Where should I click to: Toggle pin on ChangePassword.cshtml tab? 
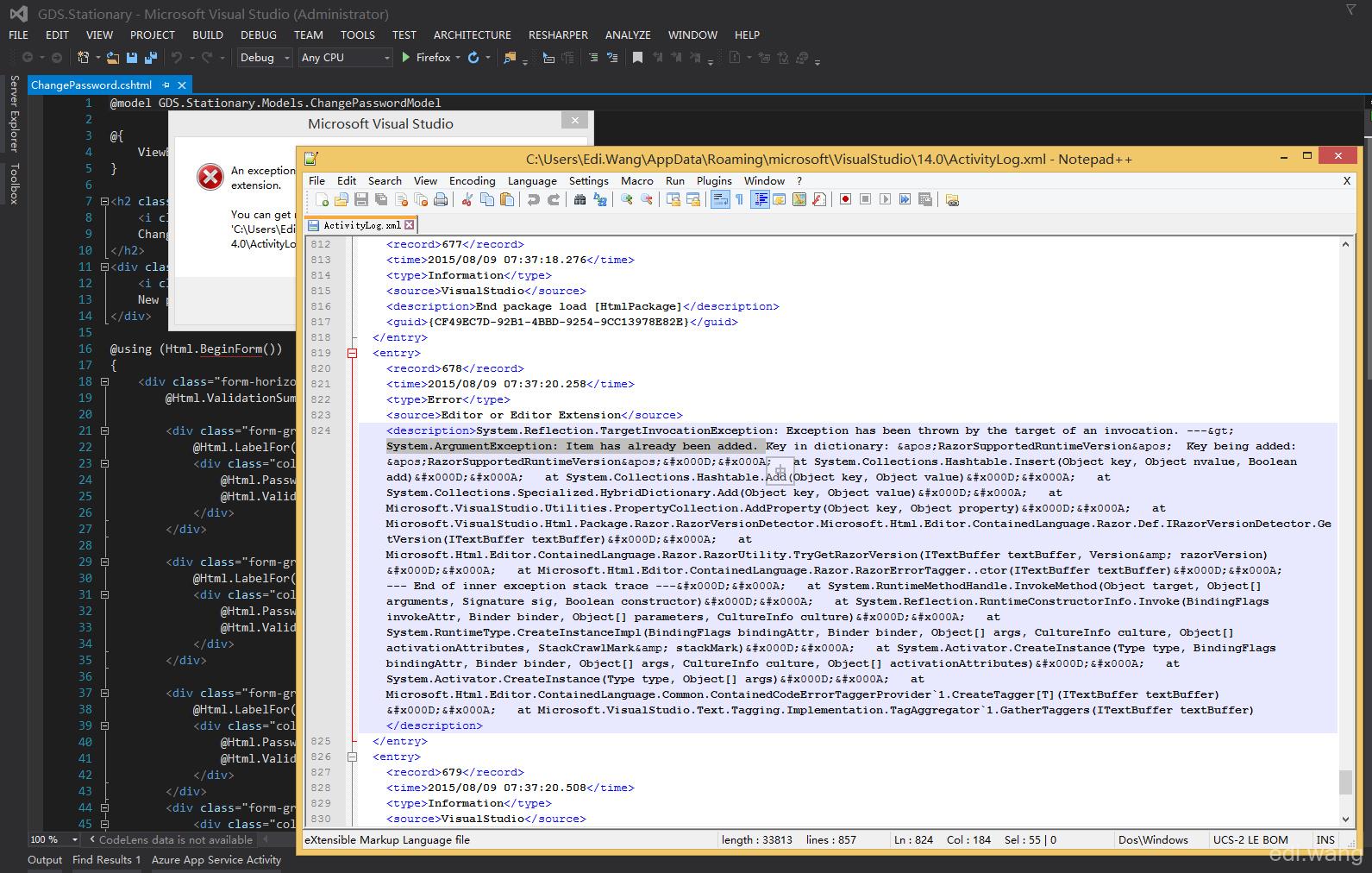164,85
